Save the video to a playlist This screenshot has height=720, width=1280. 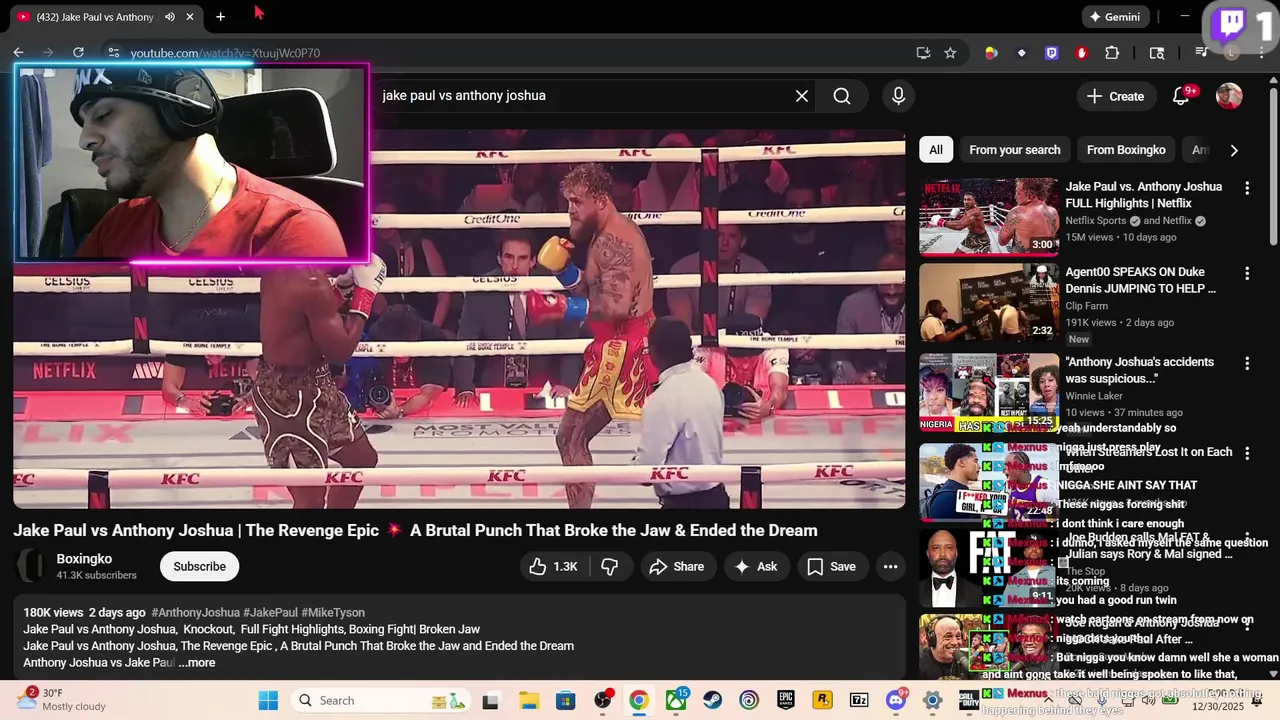pos(831,566)
